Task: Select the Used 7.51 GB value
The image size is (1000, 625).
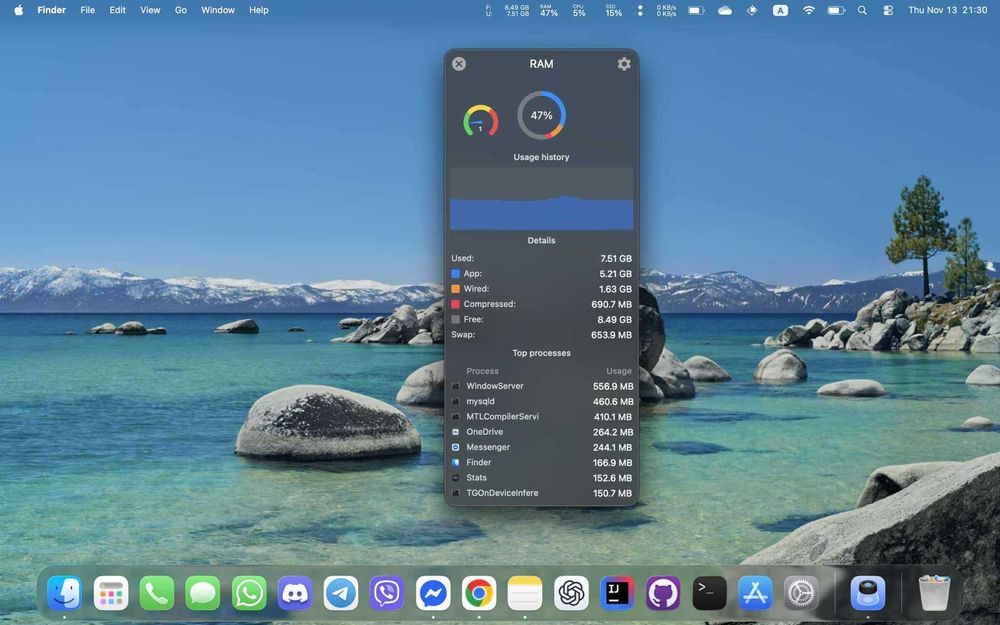Action: (x=615, y=258)
